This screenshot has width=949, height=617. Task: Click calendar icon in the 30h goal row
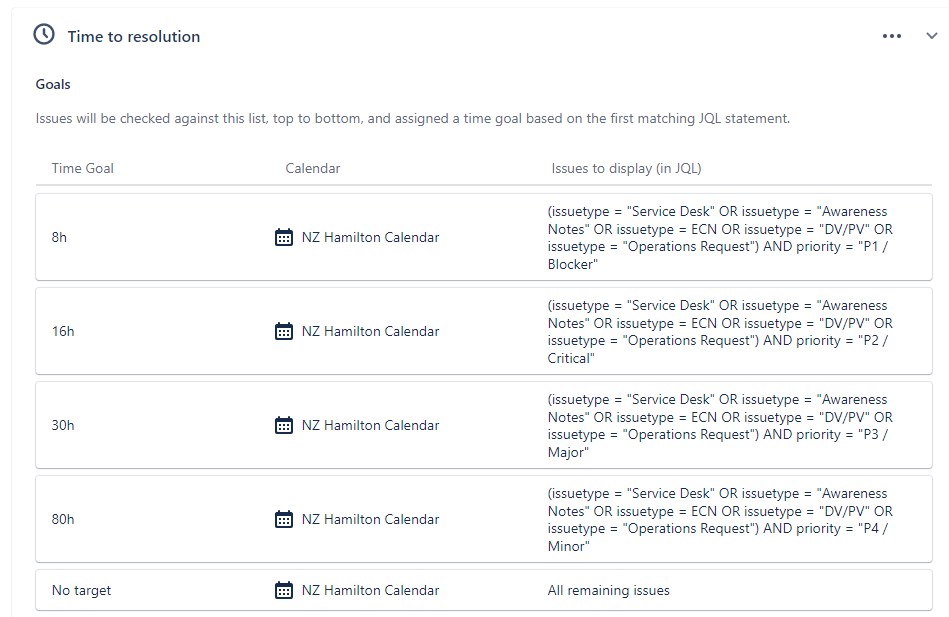(x=284, y=424)
